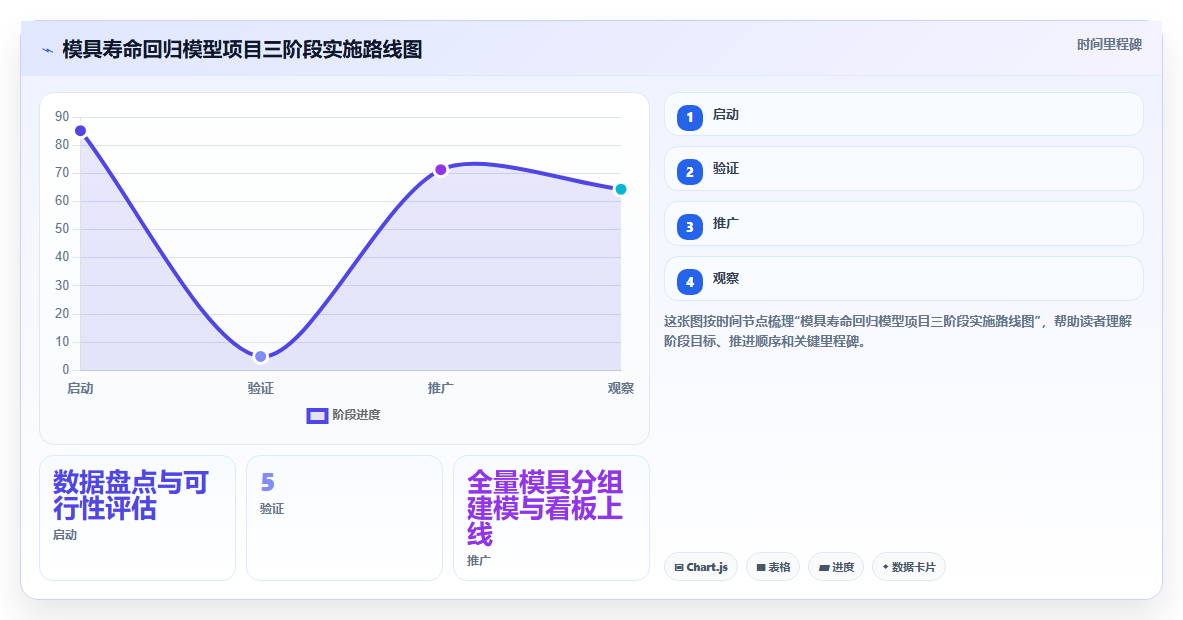This screenshot has width=1183, height=620.
Task: Click the description paragraph starting 这张图按时间节点
Action: tap(898, 331)
